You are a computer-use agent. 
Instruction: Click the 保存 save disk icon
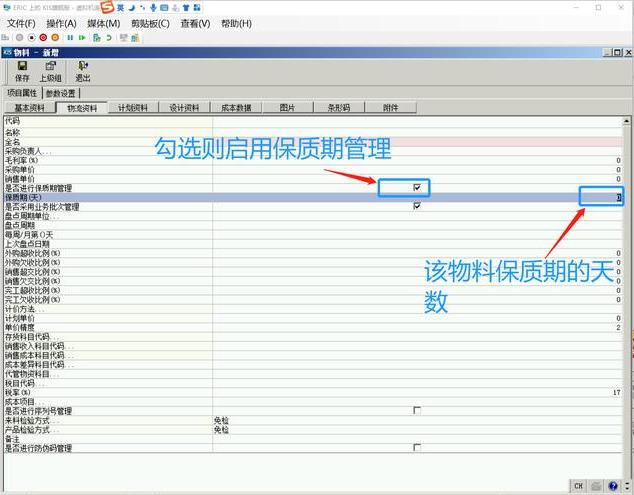(22, 66)
